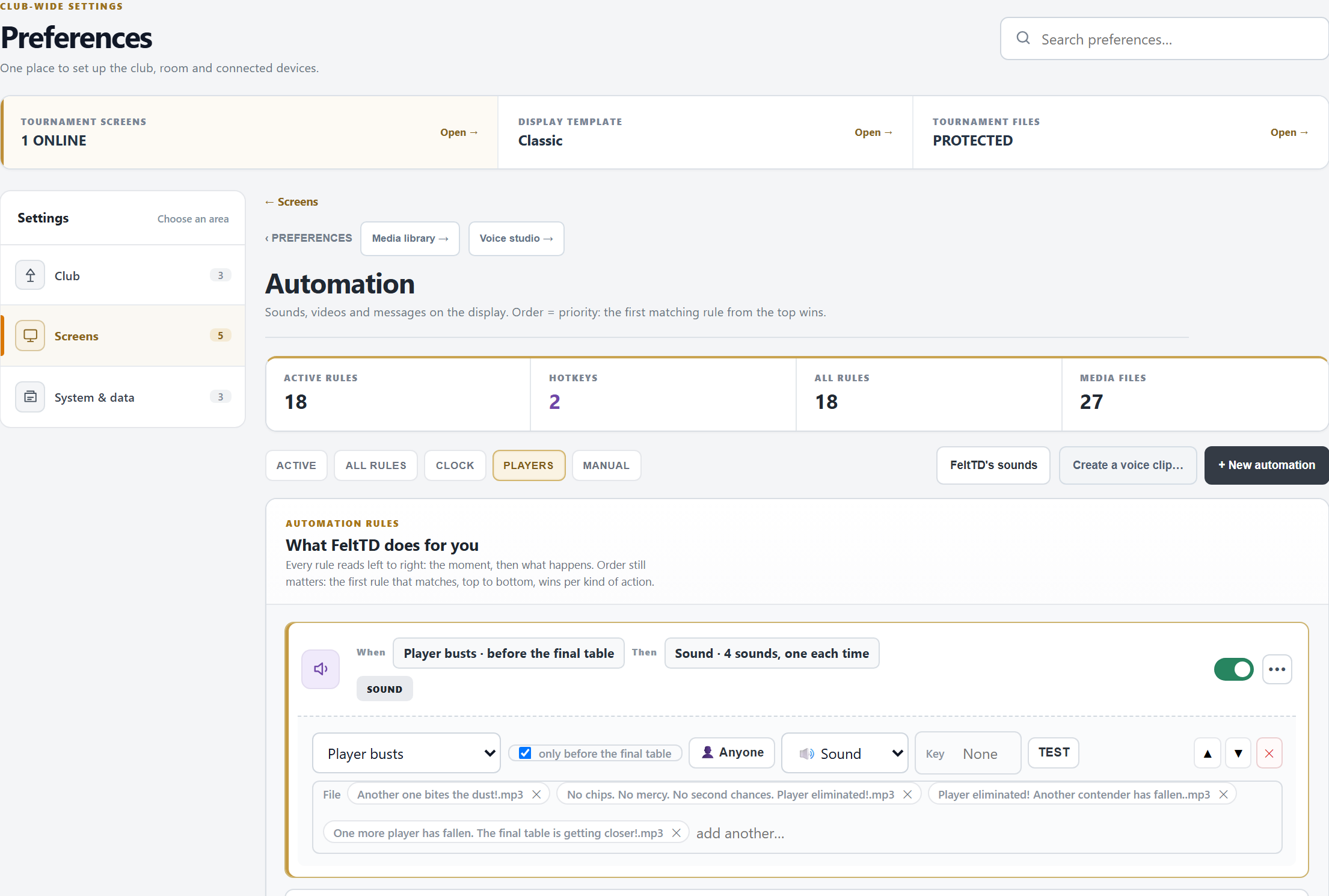This screenshot has width=1329, height=896.
Task: Select the CLOCK filter tab
Action: click(x=455, y=465)
